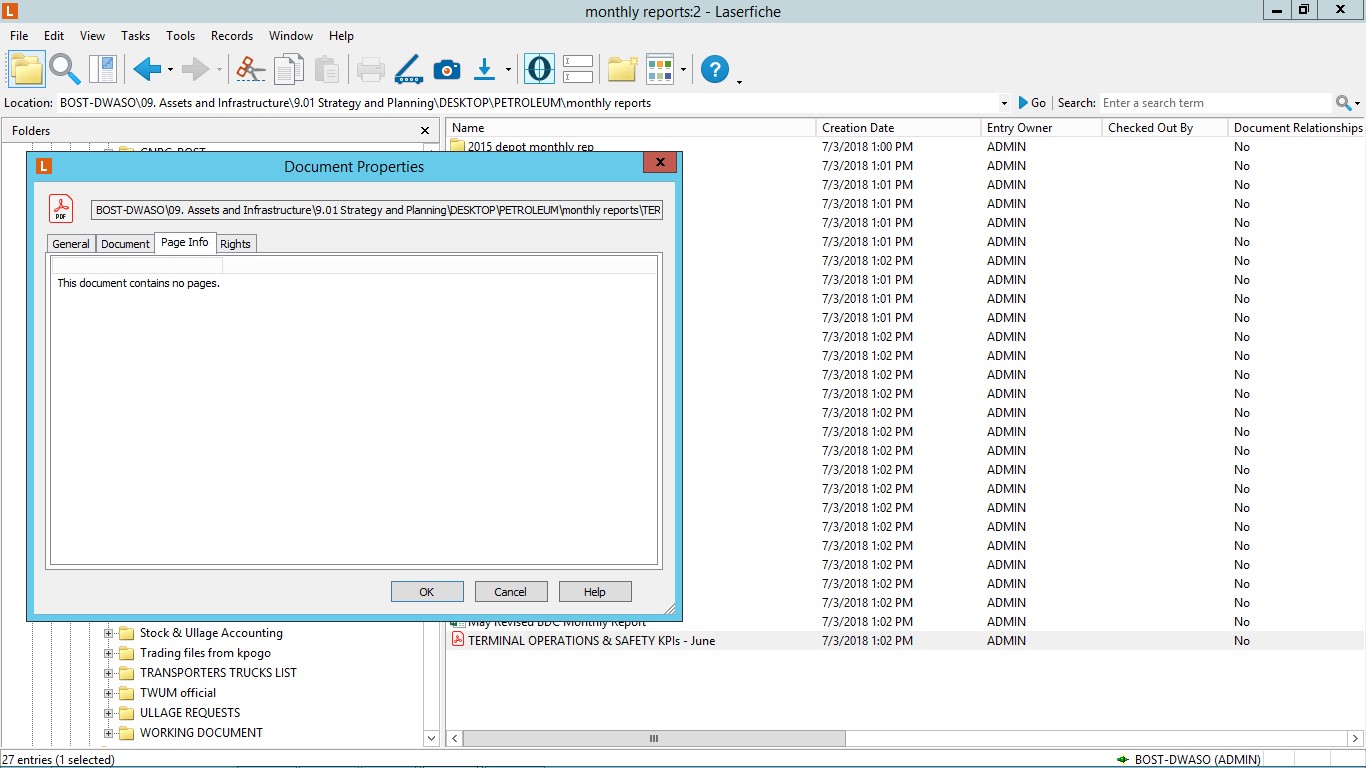
Task: Click the Scan document icon
Action: pos(408,69)
